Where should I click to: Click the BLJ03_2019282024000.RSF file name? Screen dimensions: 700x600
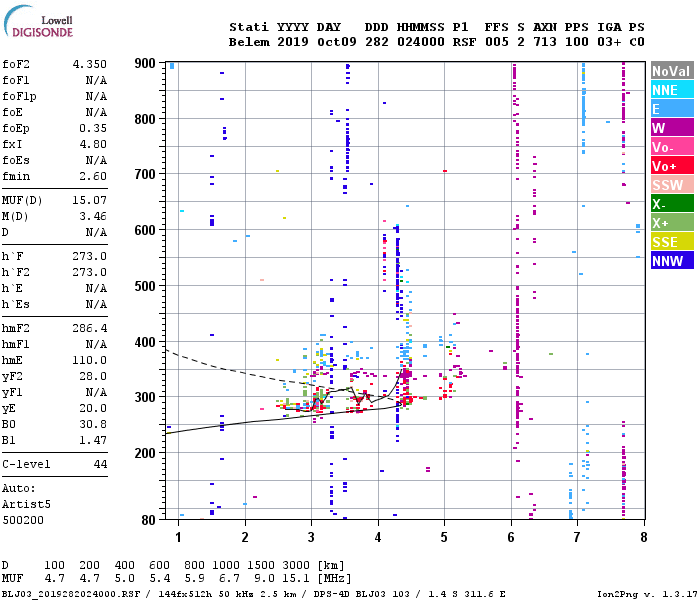tap(71, 594)
